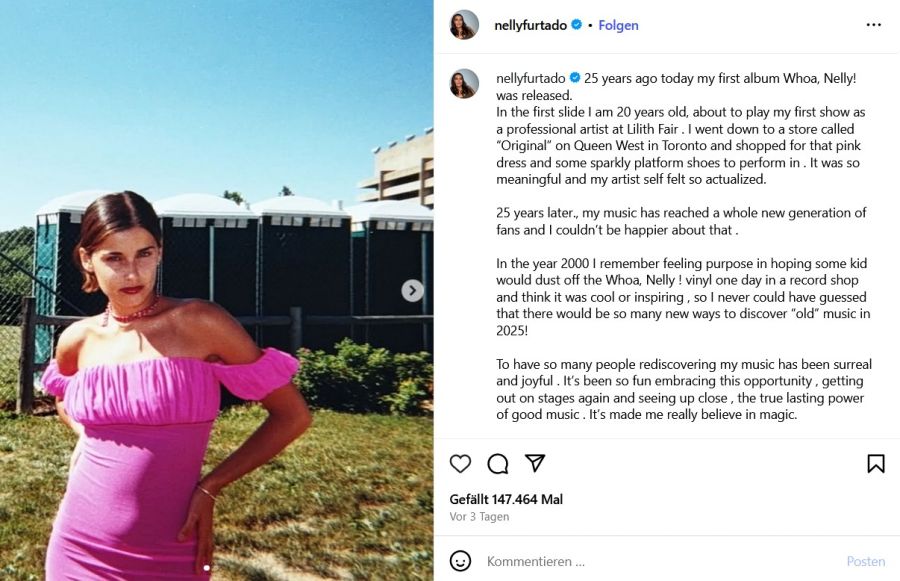This screenshot has width=900, height=581.
Task: Open the emoji picker smiley icon
Action: 460,561
